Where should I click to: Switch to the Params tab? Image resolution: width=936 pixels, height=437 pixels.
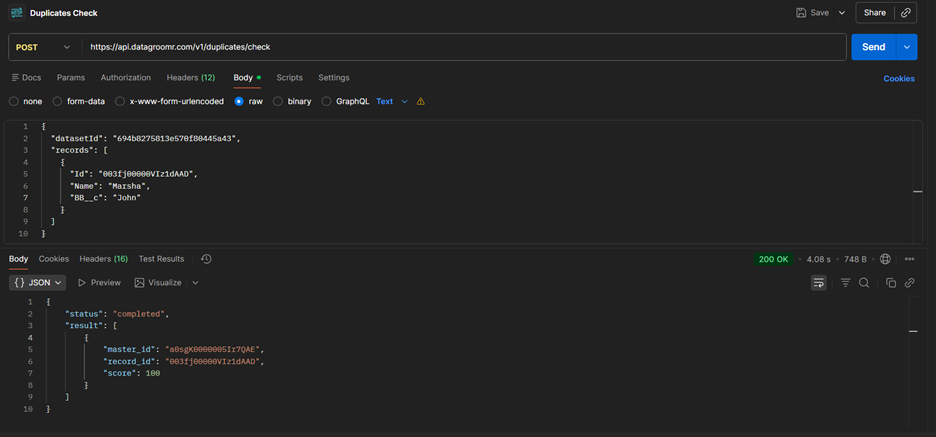pos(70,78)
